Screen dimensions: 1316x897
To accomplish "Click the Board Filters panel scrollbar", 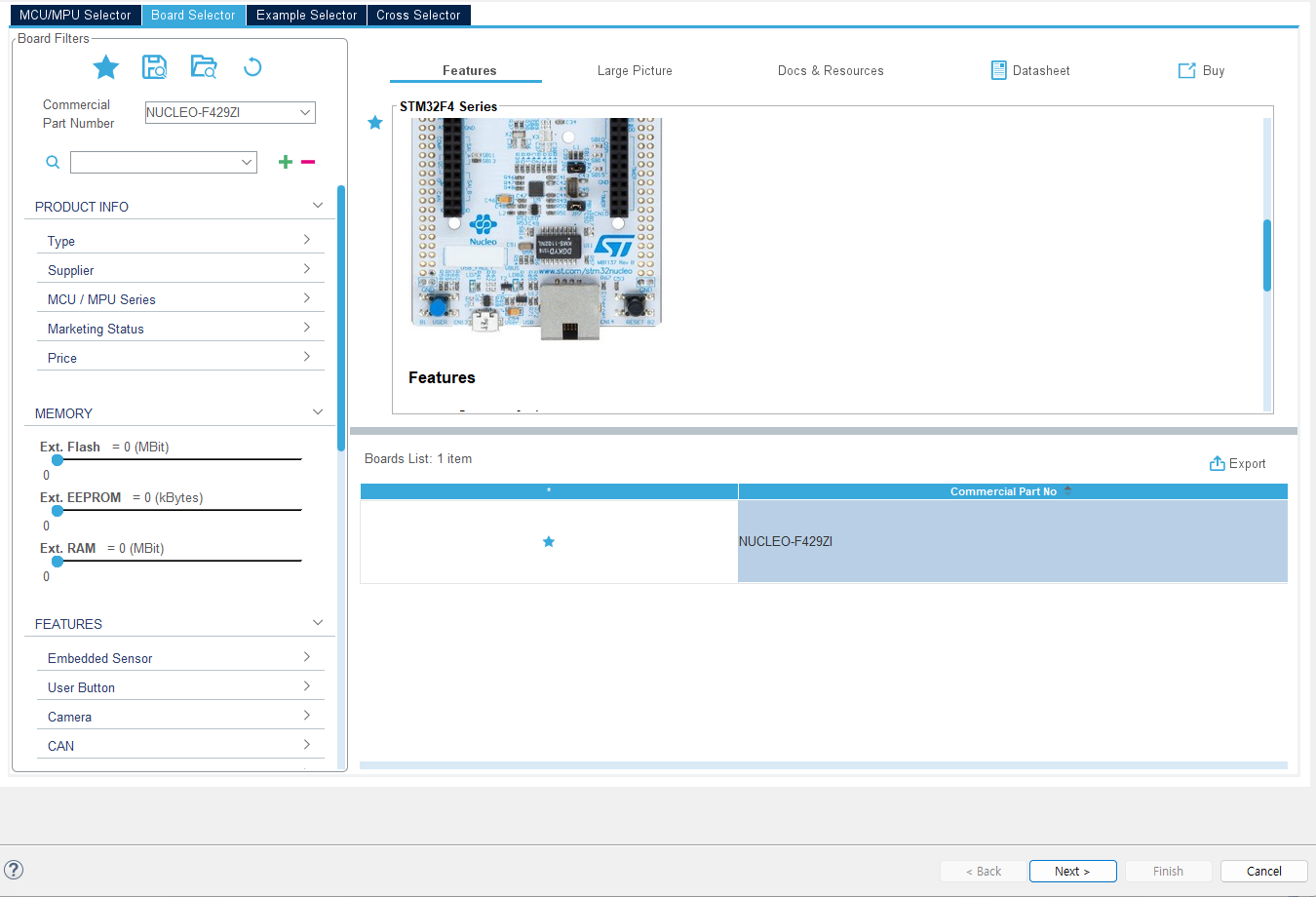I will [x=341, y=318].
